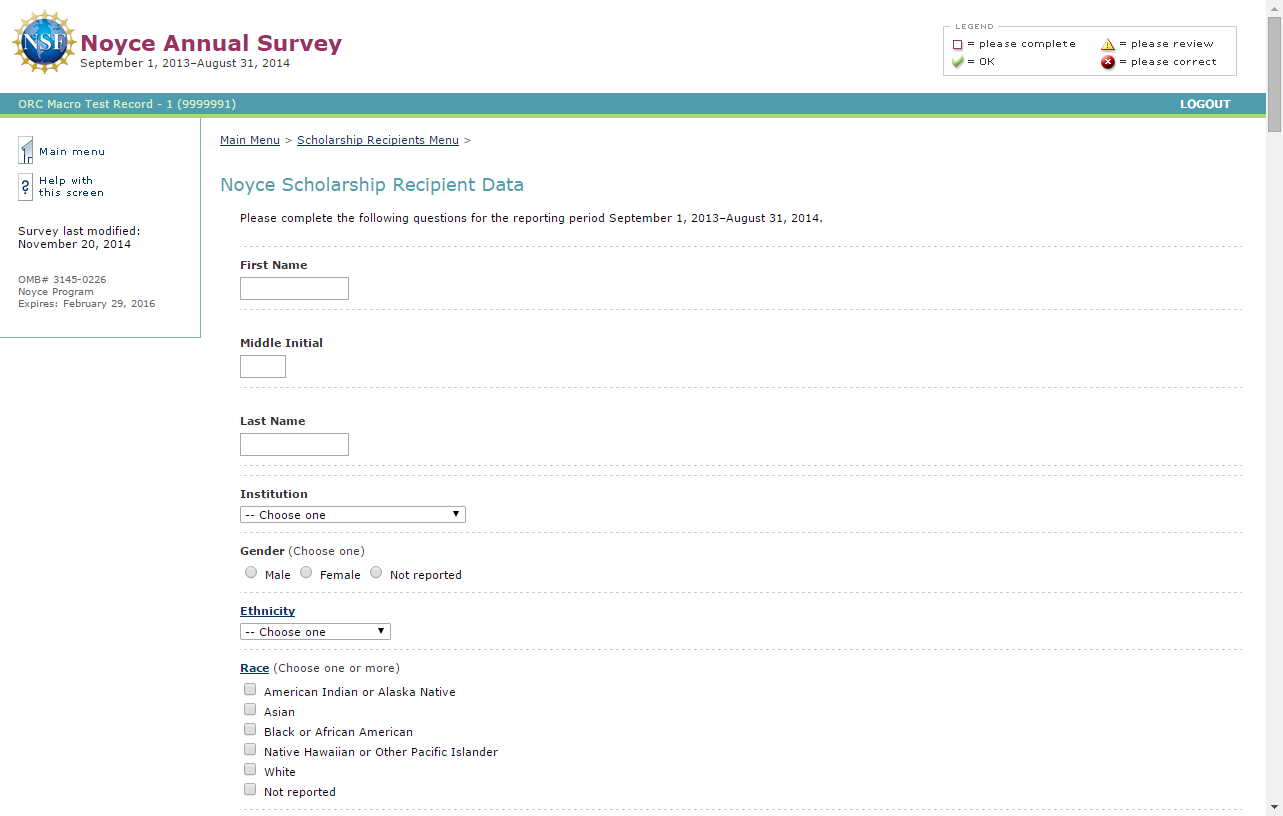This screenshot has width=1283, height=816.
Task: Check the American Indian or Alaska Native box
Action: click(250, 690)
